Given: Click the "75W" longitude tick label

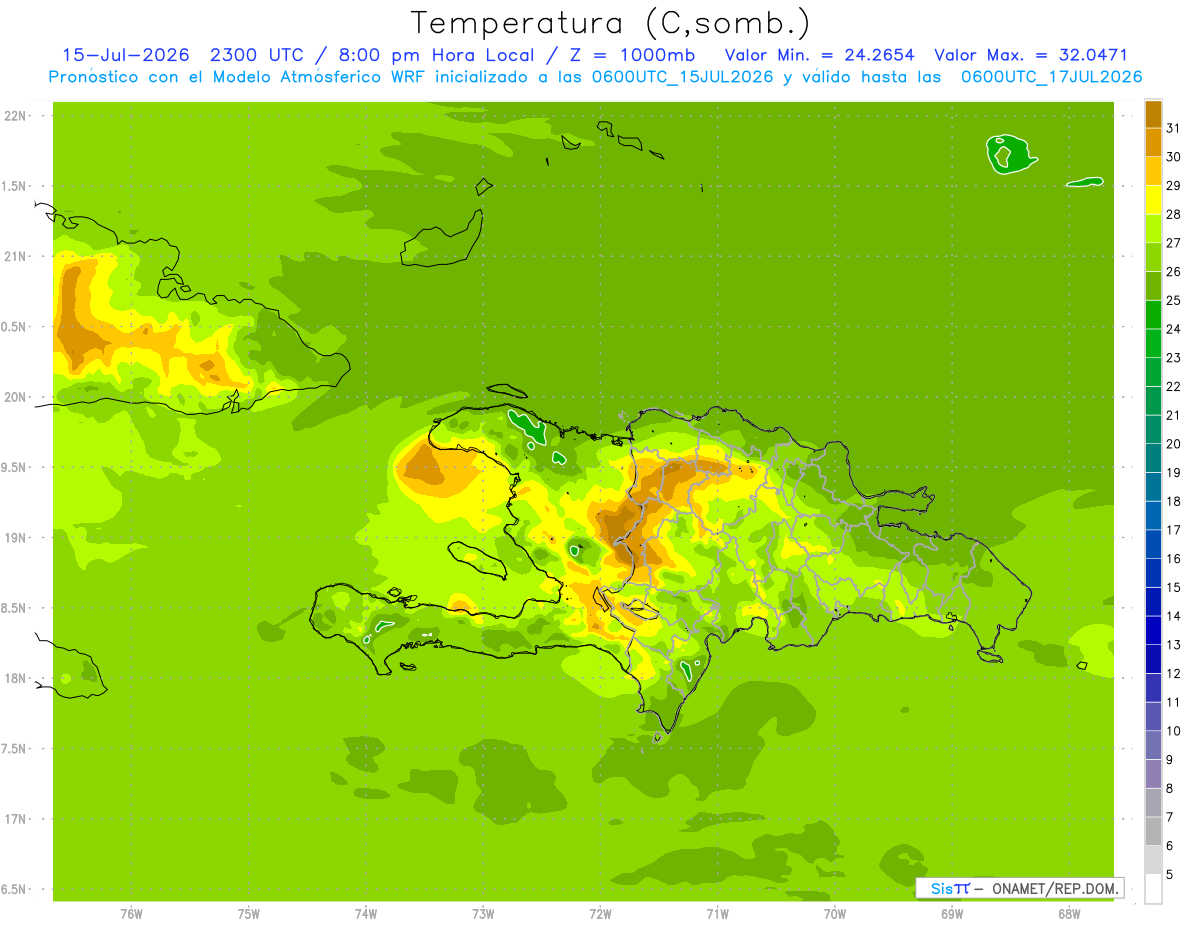Looking at the screenshot, I should (x=249, y=913).
